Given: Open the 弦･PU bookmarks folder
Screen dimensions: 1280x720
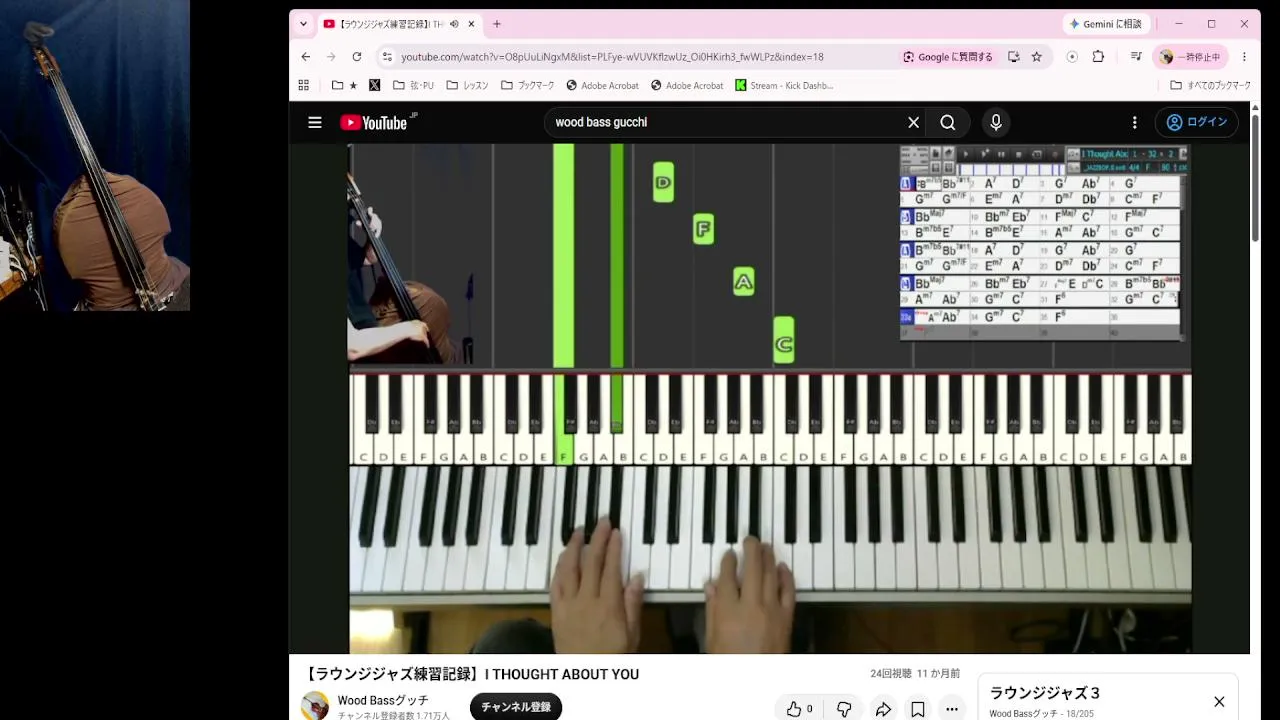Looking at the screenshot, I should pos(413,85).
